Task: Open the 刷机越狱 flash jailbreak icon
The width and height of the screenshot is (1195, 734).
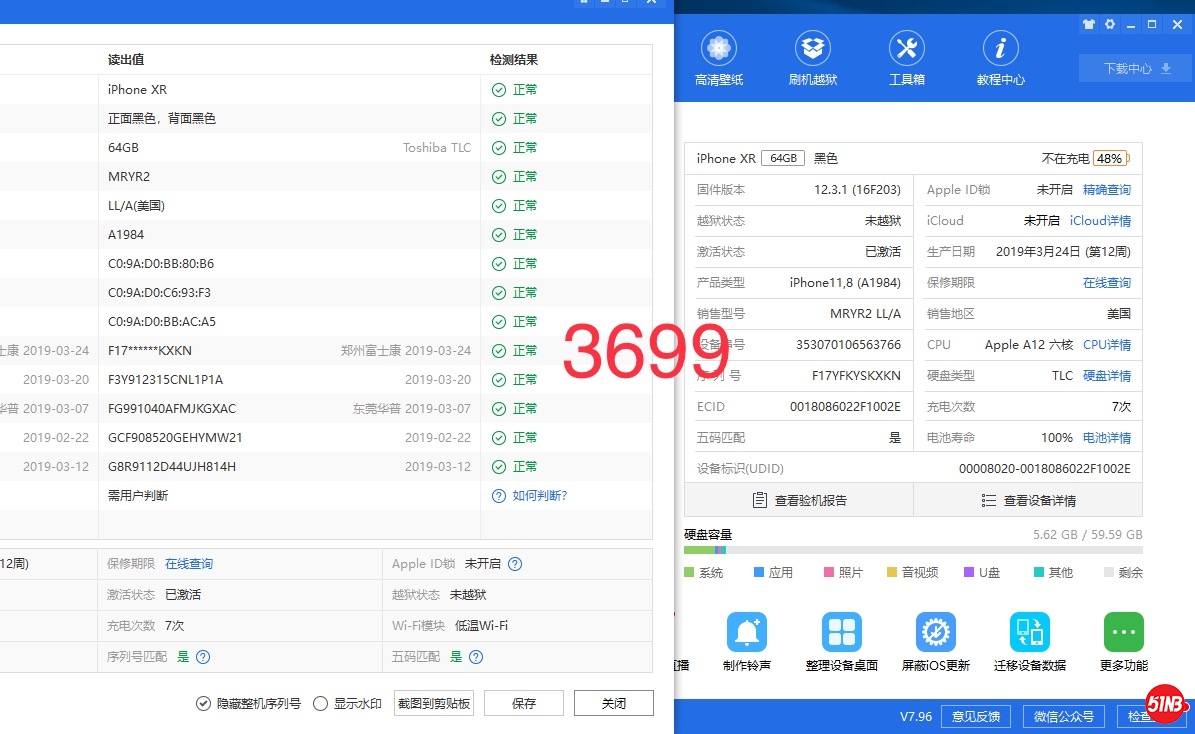Action: tap(813, 49)
